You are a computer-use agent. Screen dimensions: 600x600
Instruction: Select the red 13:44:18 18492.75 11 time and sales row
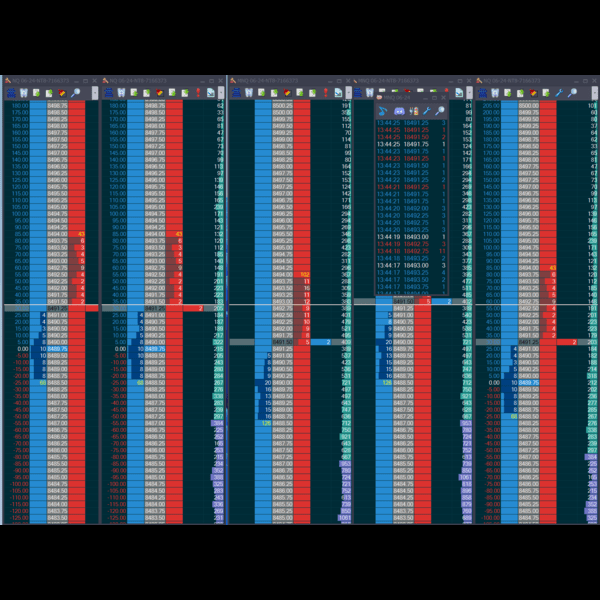411,251
